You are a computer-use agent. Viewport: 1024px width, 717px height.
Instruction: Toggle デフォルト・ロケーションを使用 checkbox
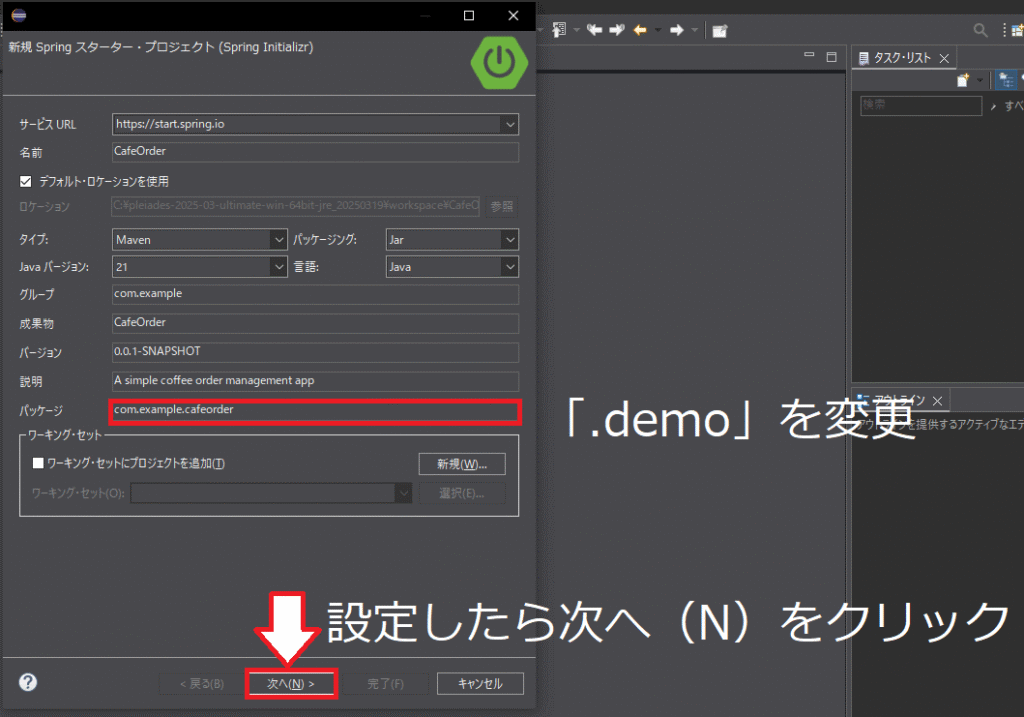tap(26, 182)
